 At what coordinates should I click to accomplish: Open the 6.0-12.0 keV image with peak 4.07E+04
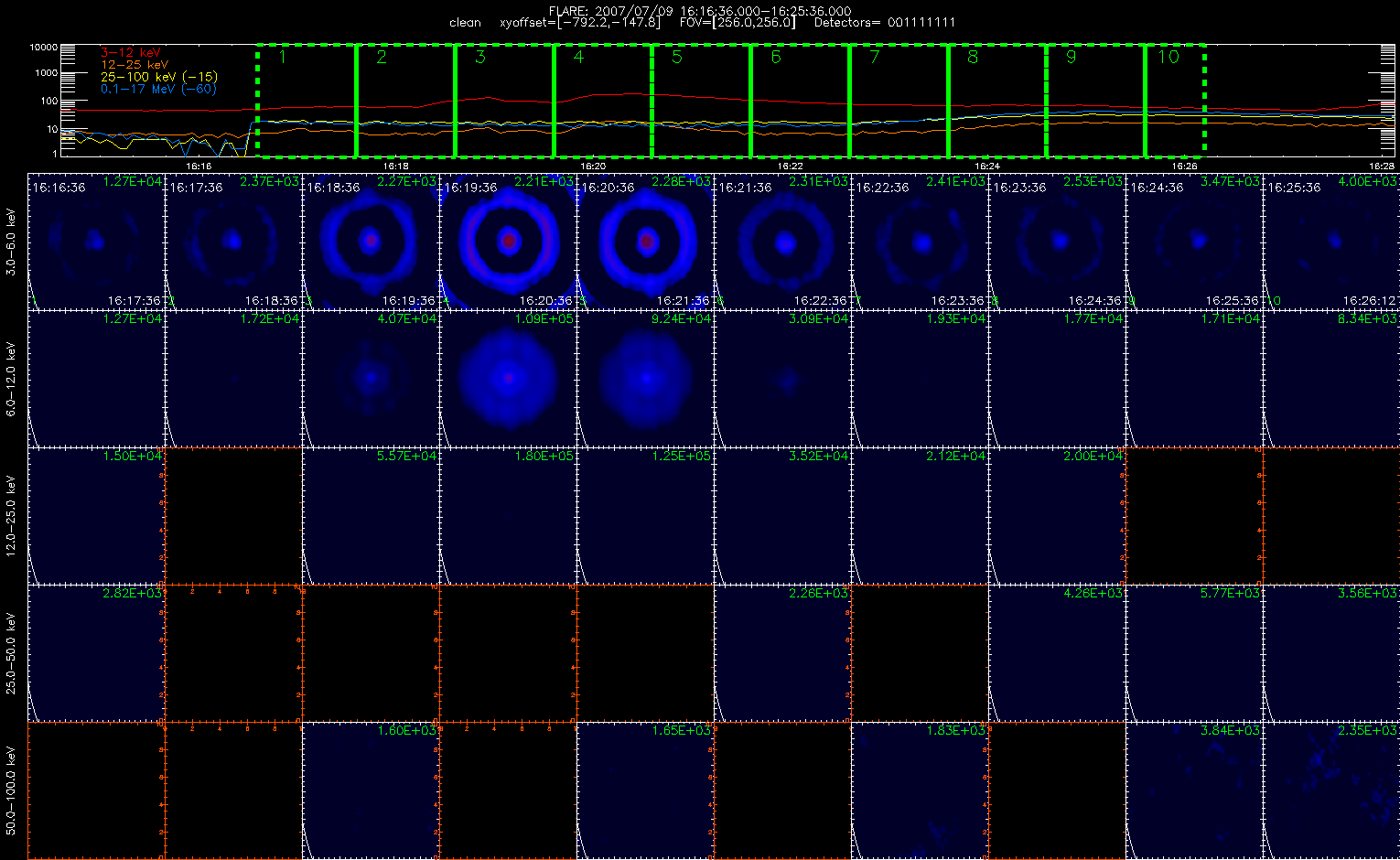tap(371, 378)
